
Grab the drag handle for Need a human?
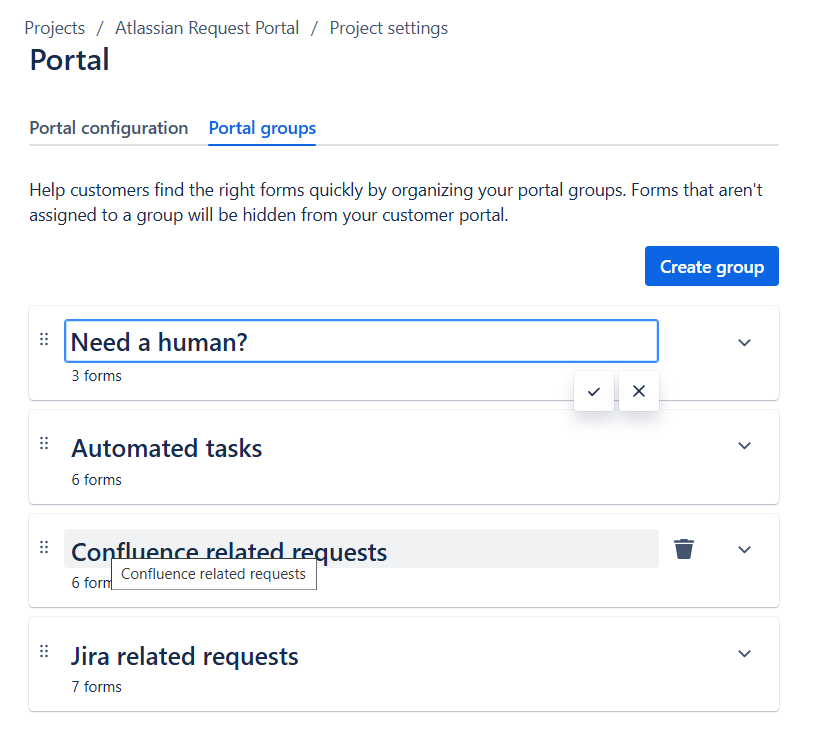click(x=44, y=340)
